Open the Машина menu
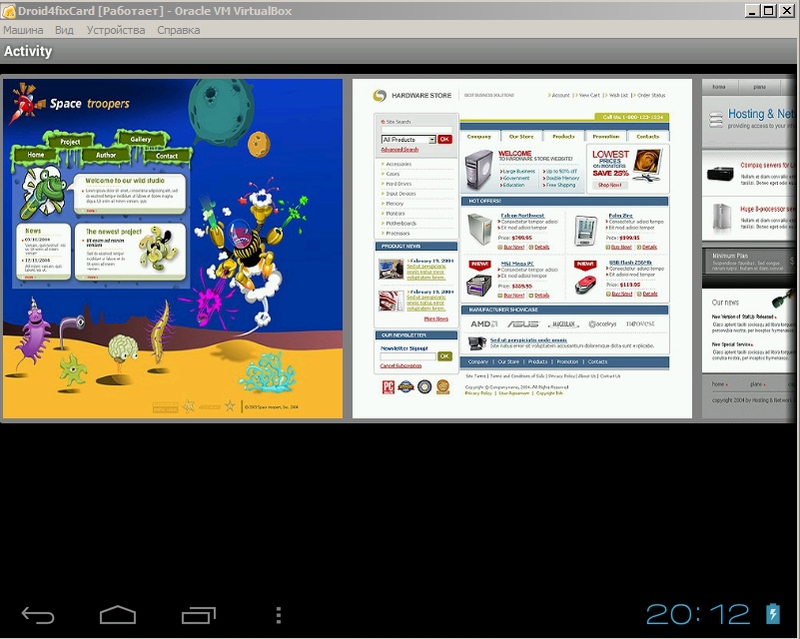The width and height of the screenshot is (800, 639). (x=23, y=30)
